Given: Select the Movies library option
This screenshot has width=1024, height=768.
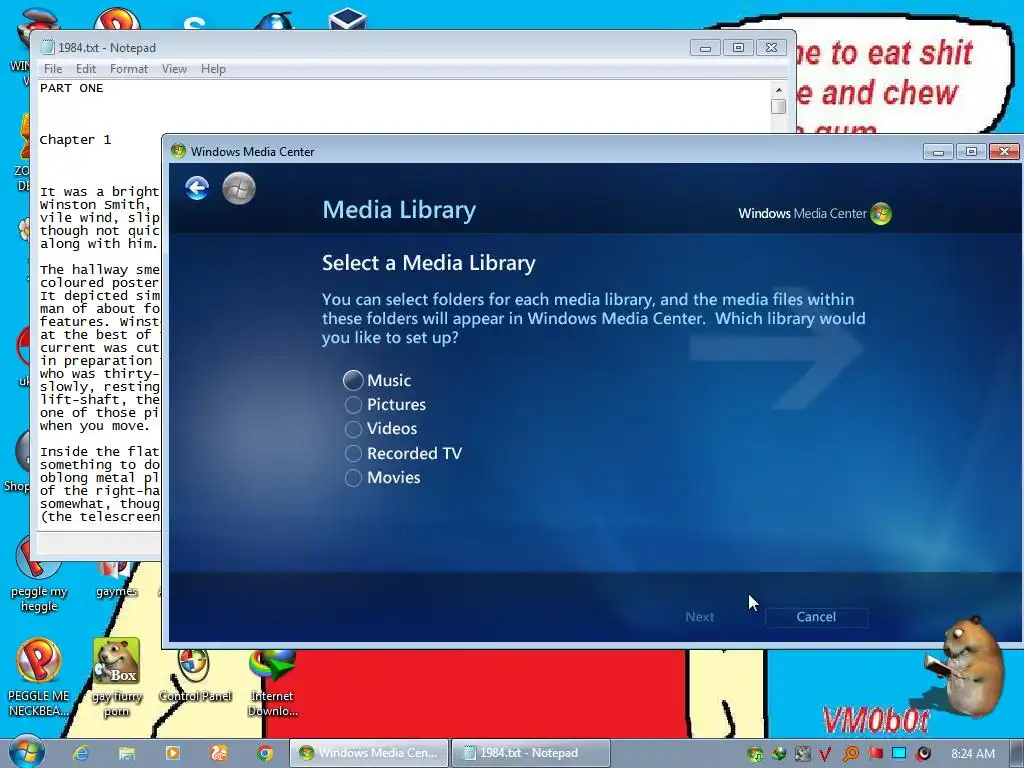Looking at the screenshot, I should coord(382,477).
